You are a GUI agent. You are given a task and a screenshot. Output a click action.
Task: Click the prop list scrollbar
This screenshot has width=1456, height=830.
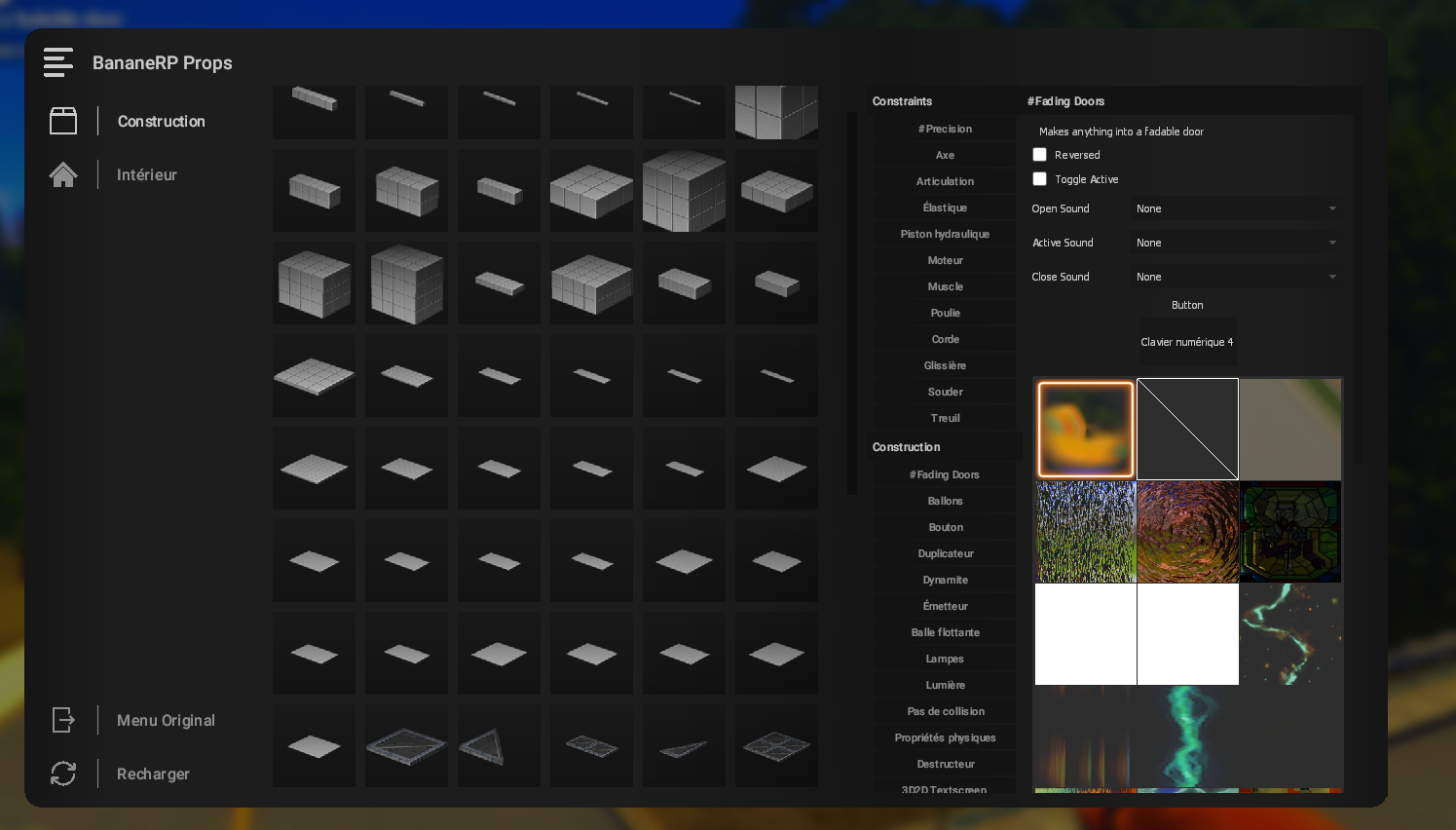pos(852,302)
